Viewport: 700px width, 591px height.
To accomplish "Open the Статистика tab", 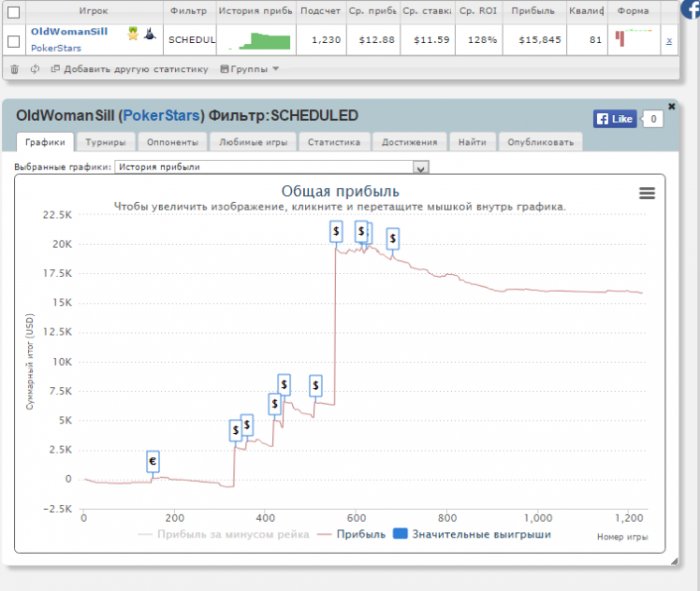I will [334, 142].
